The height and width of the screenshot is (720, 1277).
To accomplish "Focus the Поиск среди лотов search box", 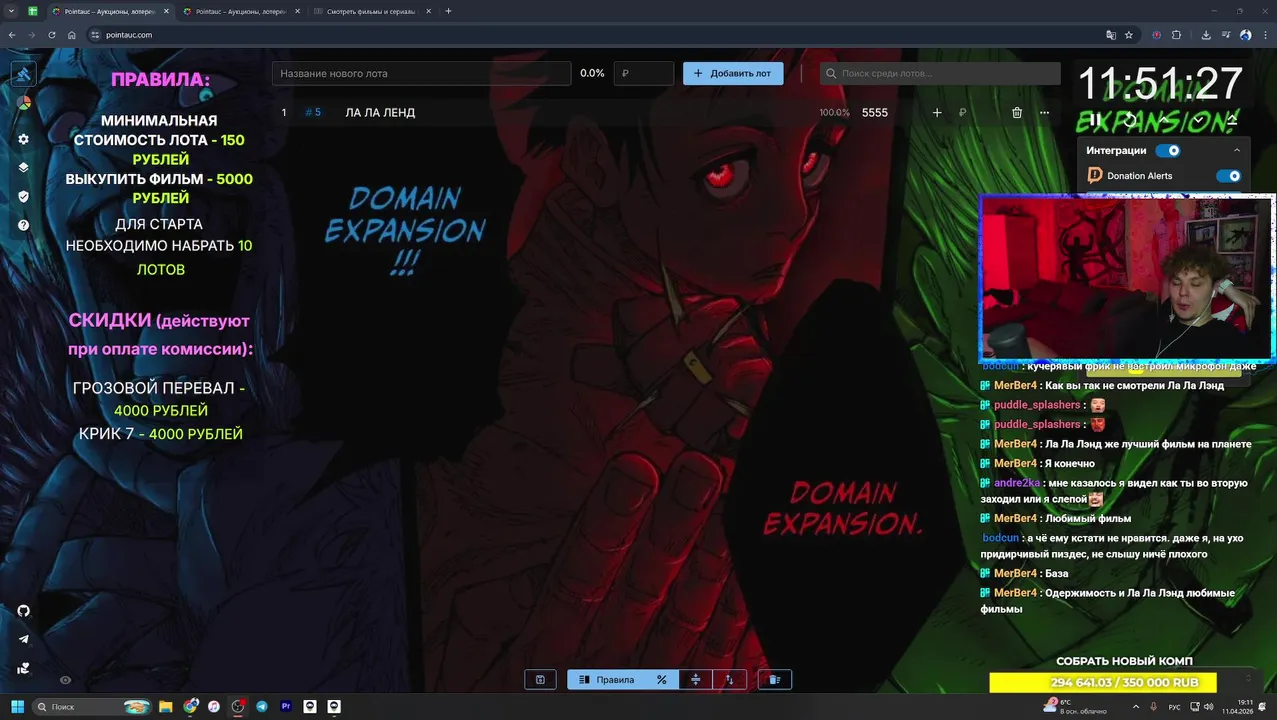I will (x=940, y=73).
